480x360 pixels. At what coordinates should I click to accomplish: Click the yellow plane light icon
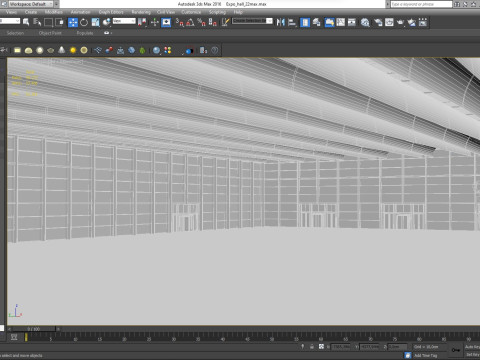pyautogui.click(x=17, y=50)
